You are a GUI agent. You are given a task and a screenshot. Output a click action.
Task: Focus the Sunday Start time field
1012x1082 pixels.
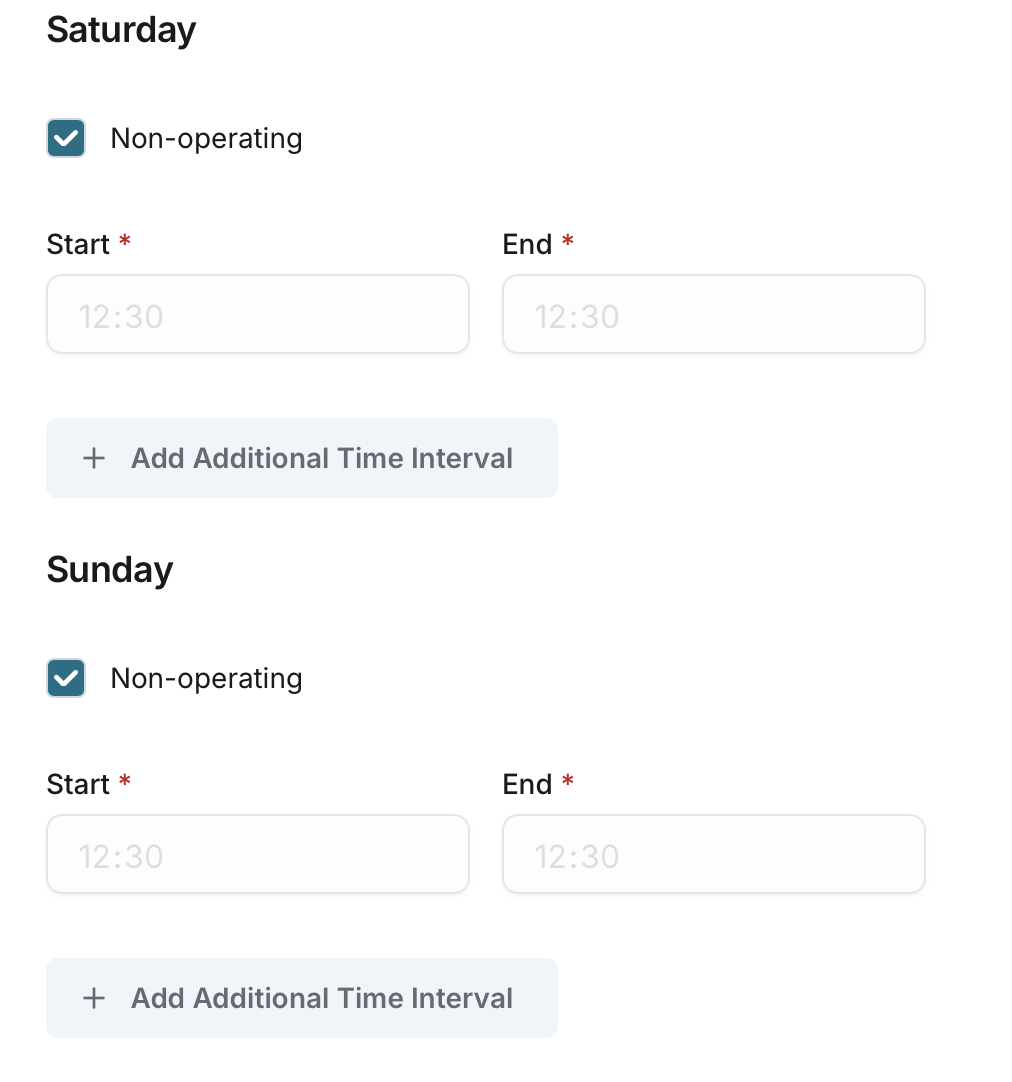pos(258,855)
